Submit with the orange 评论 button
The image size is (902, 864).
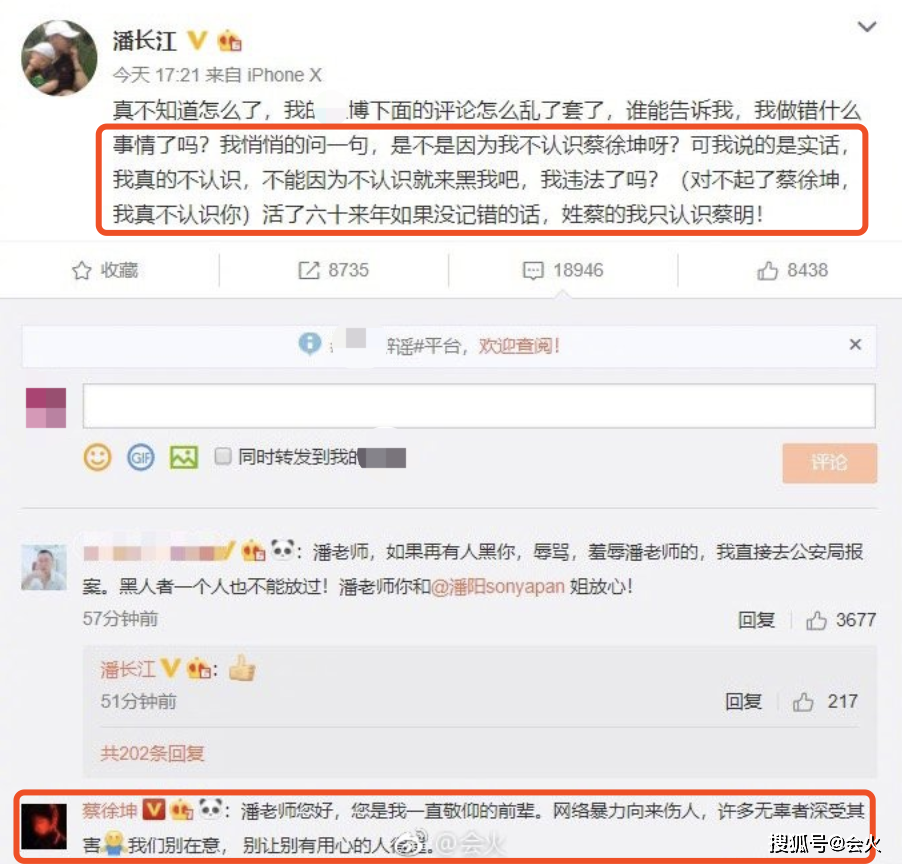point(830,463)
